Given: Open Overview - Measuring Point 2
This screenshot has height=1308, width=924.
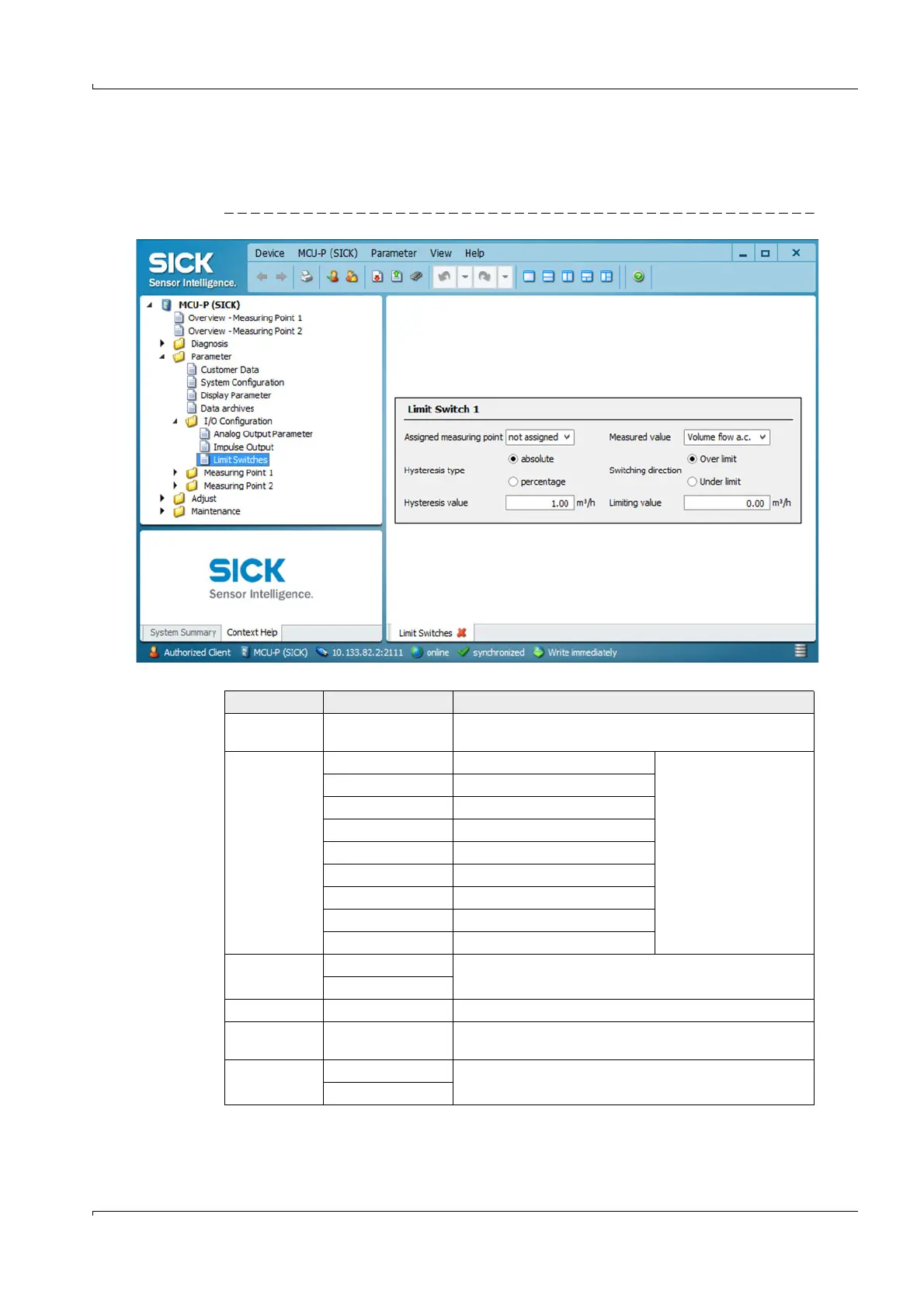Looking at the screenshot, I should click(x=245, y=331).
